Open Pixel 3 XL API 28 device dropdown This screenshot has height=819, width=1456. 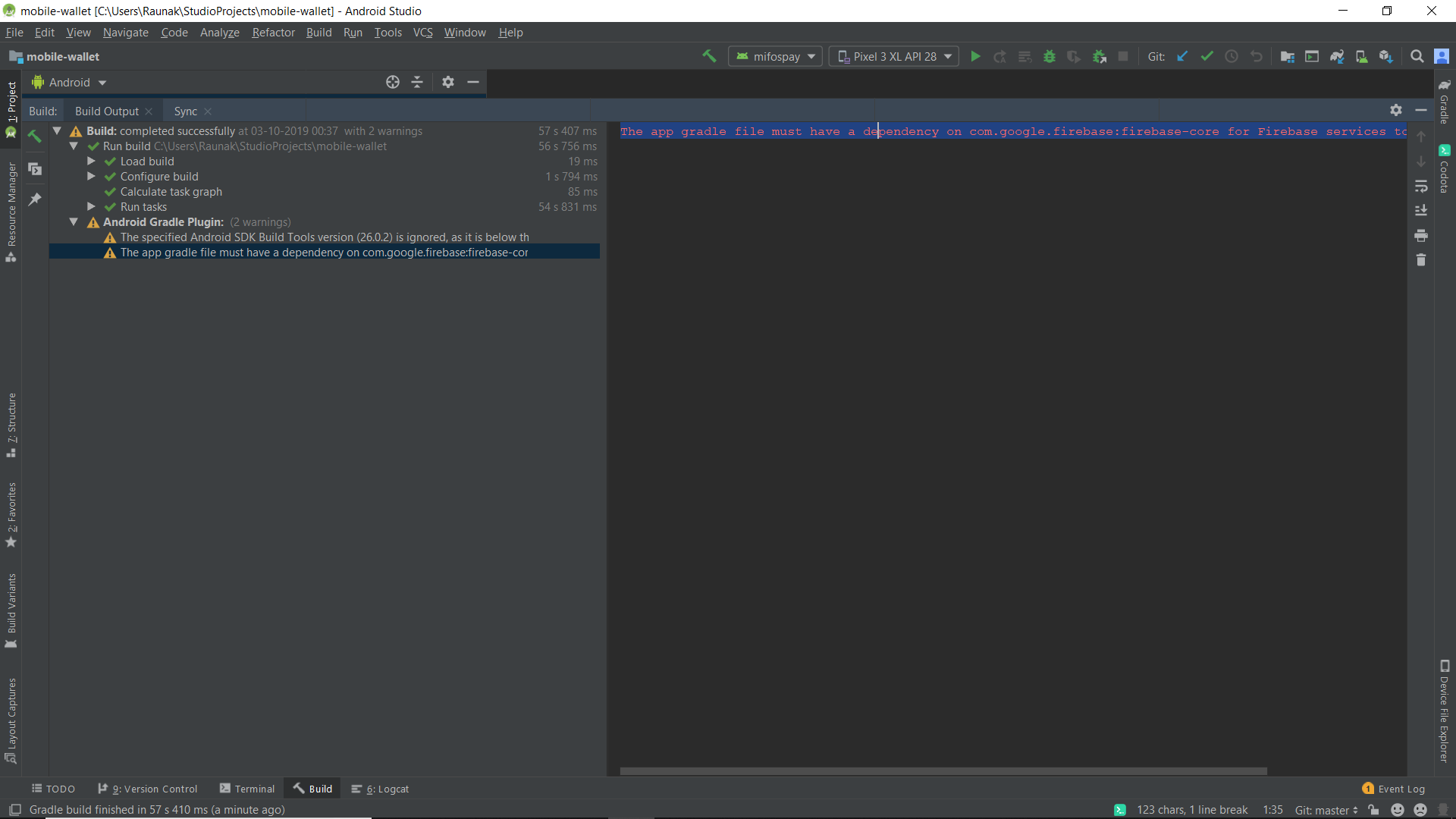[x=894, y=56]
